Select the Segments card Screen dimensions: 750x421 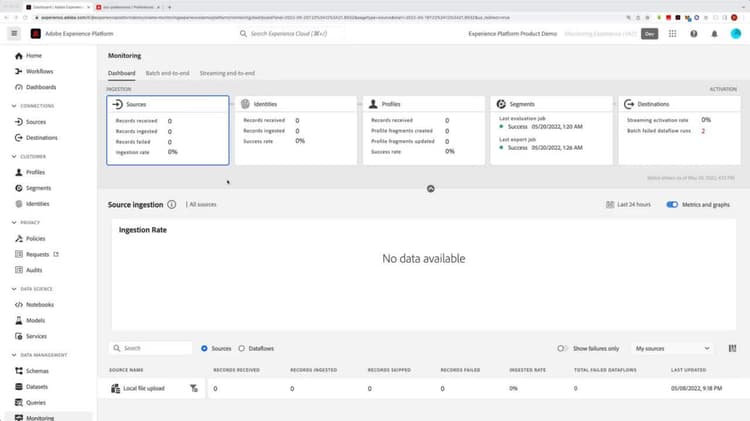[x=551, y=130]
